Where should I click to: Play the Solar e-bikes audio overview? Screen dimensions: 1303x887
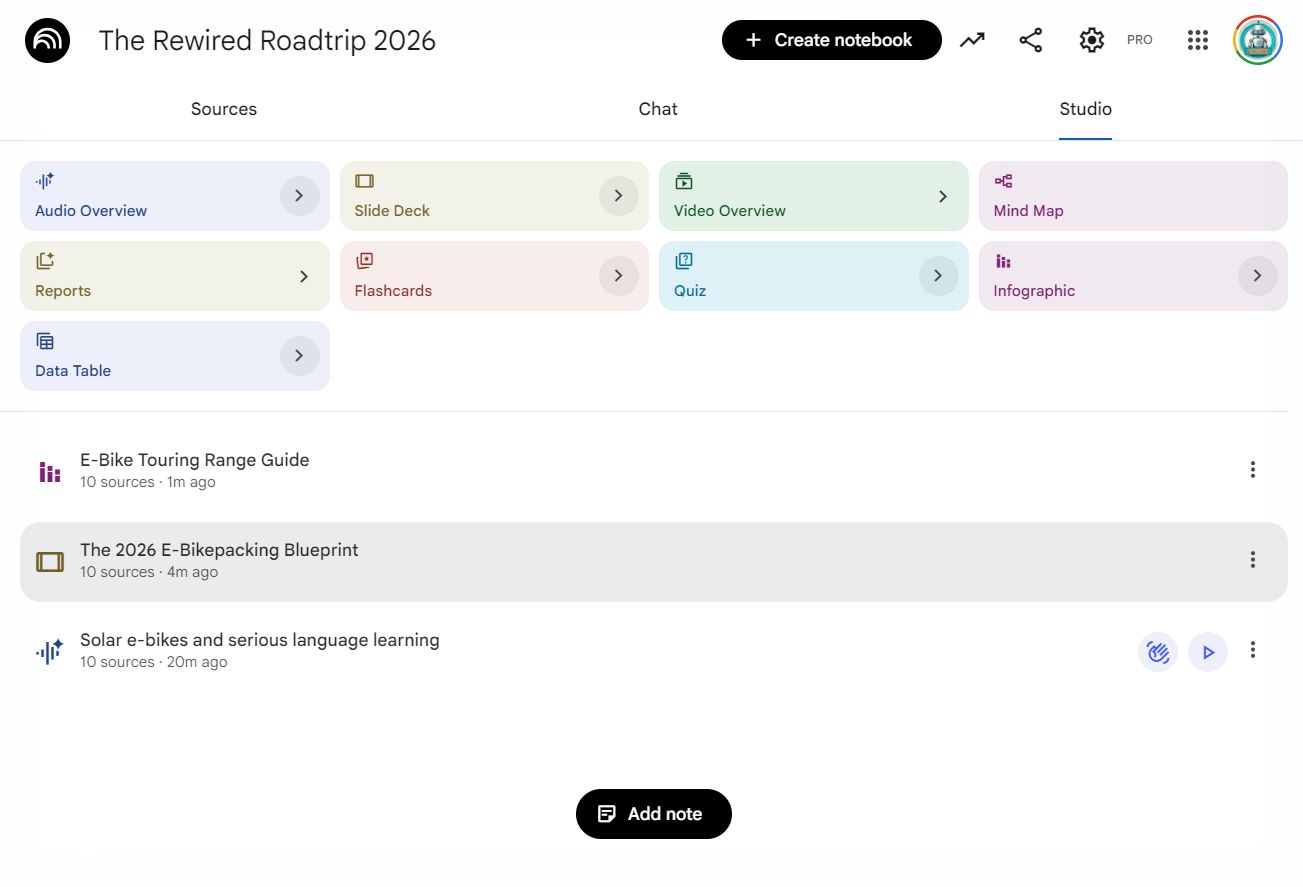[x=1208, y=652]
